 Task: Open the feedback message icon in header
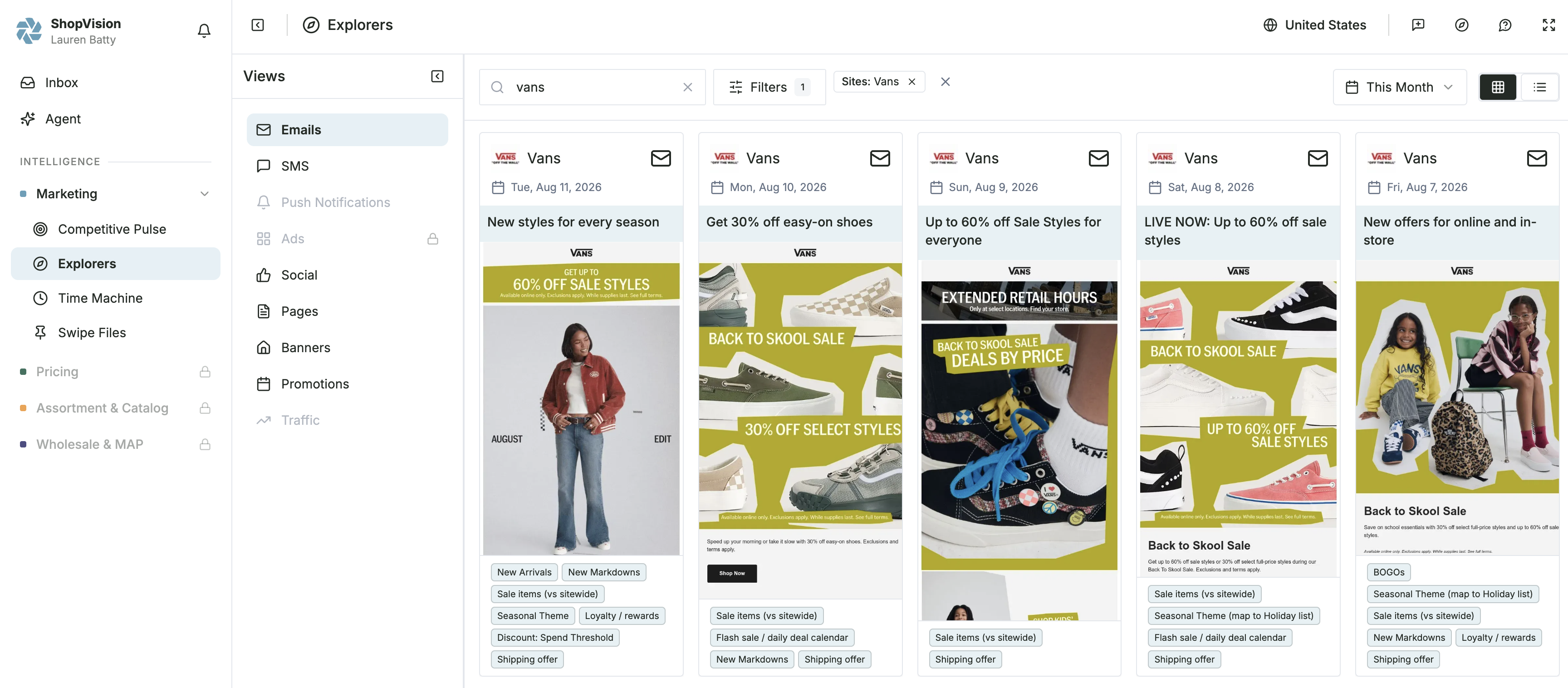click(x=1418, y=25)
